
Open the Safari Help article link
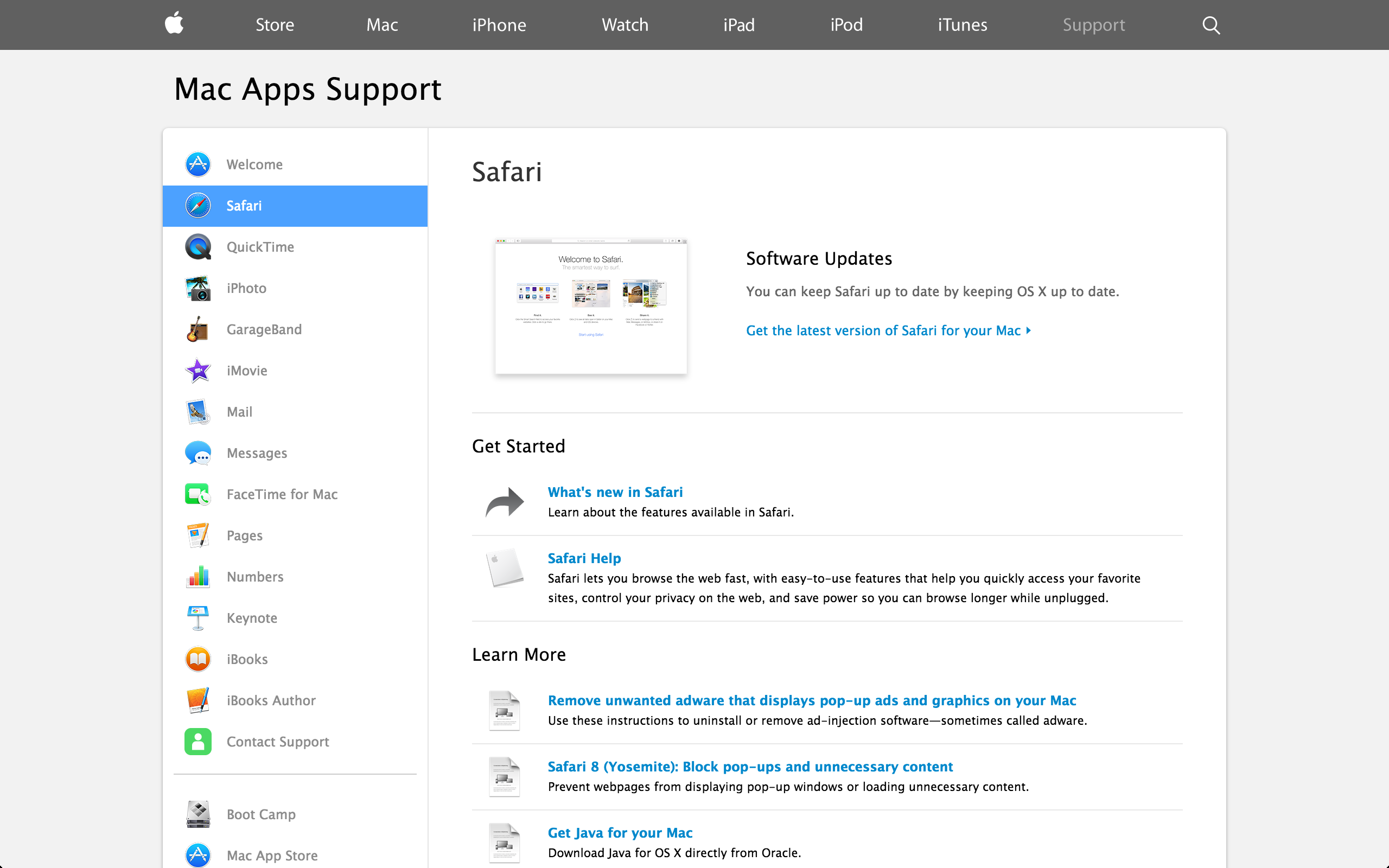click(584, 558)
